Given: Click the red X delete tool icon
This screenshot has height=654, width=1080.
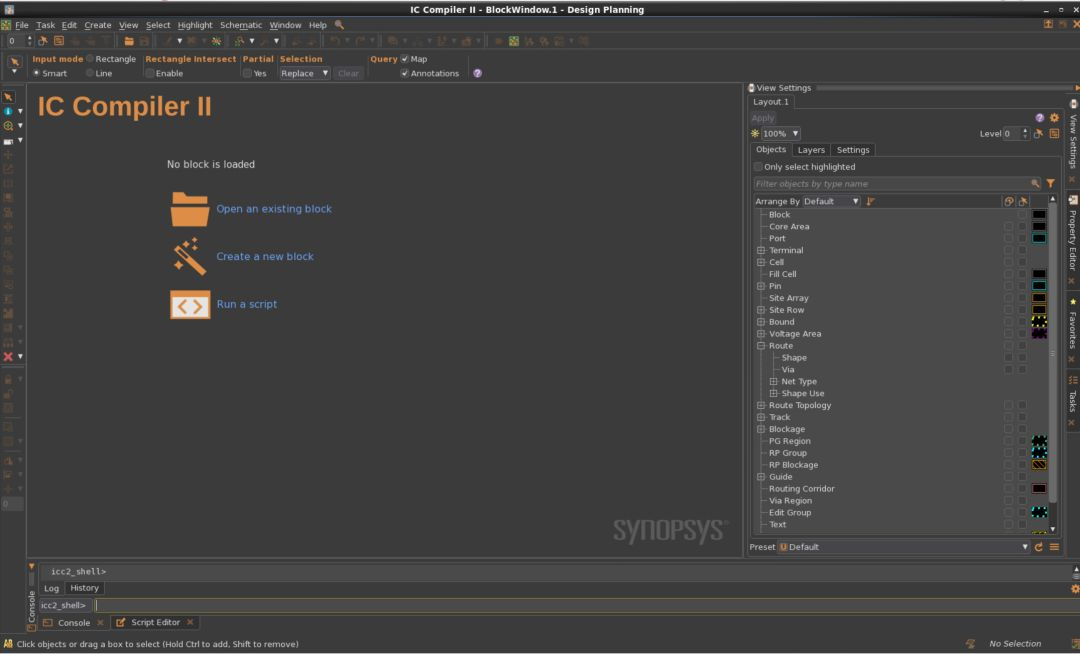Looking at the screenshot, I should (x=8, y=357).
